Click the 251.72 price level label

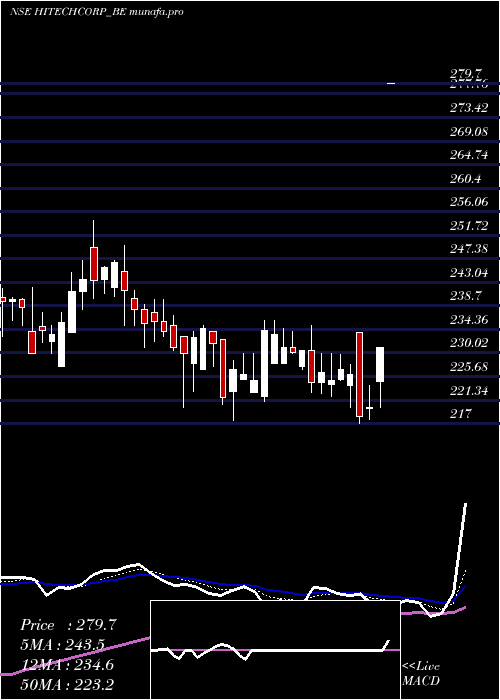(x=468, y=225)
